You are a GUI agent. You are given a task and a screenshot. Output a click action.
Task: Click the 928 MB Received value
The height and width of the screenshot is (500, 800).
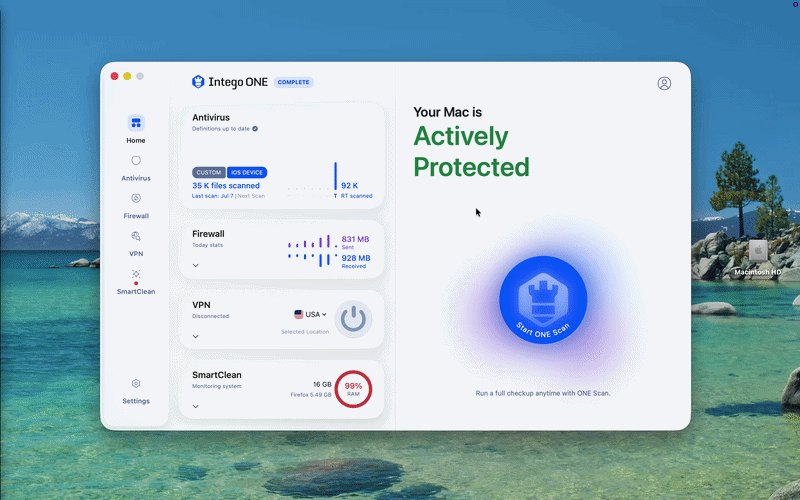[x=356, y=258]
